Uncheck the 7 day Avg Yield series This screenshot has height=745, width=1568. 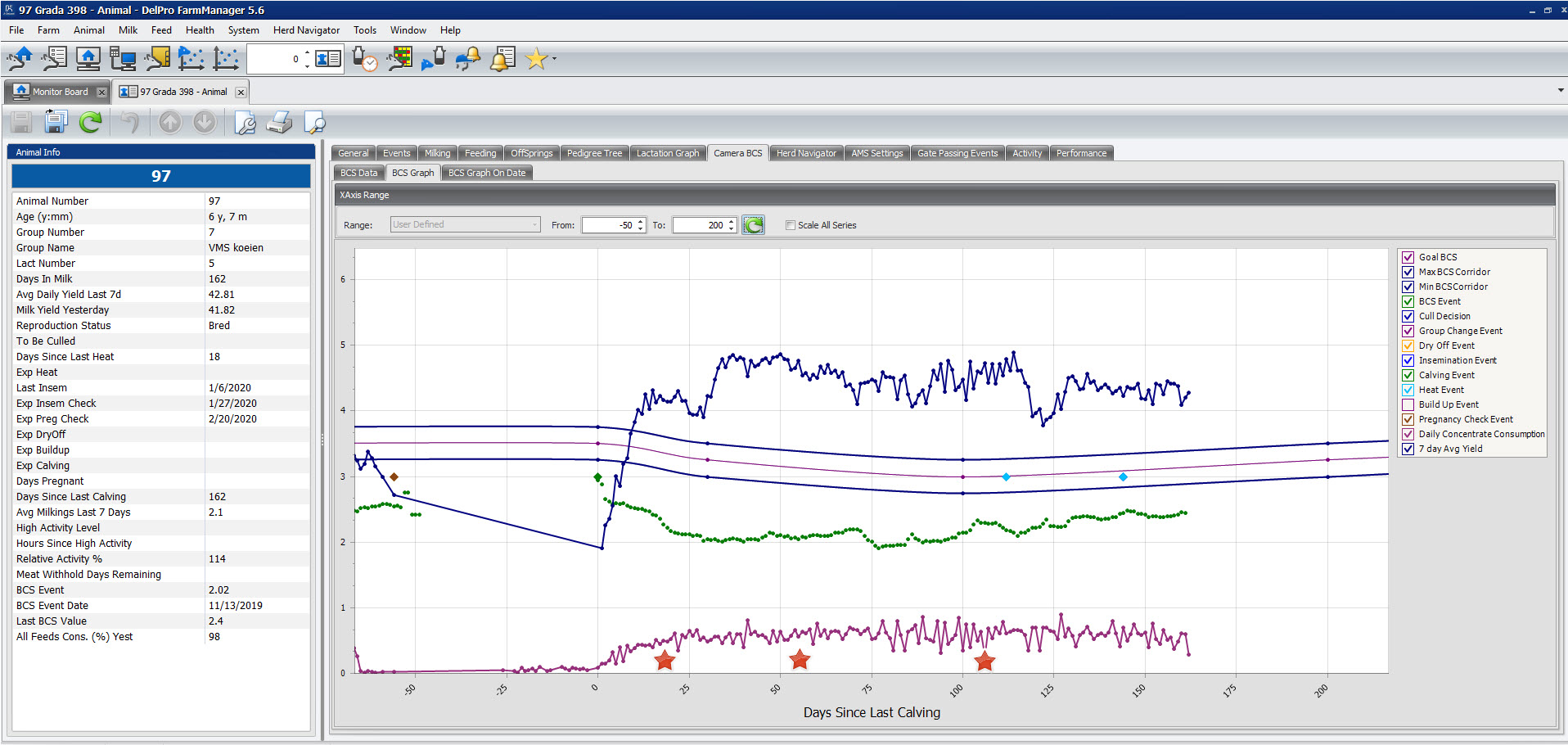point(1408,449)
